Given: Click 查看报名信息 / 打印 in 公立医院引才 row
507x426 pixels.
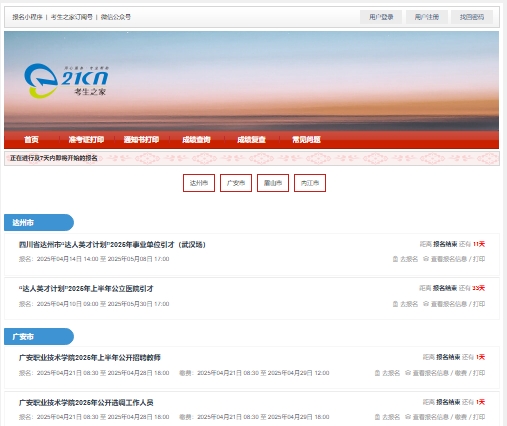Looking at the screenshot, I should (x=454, y=304).
